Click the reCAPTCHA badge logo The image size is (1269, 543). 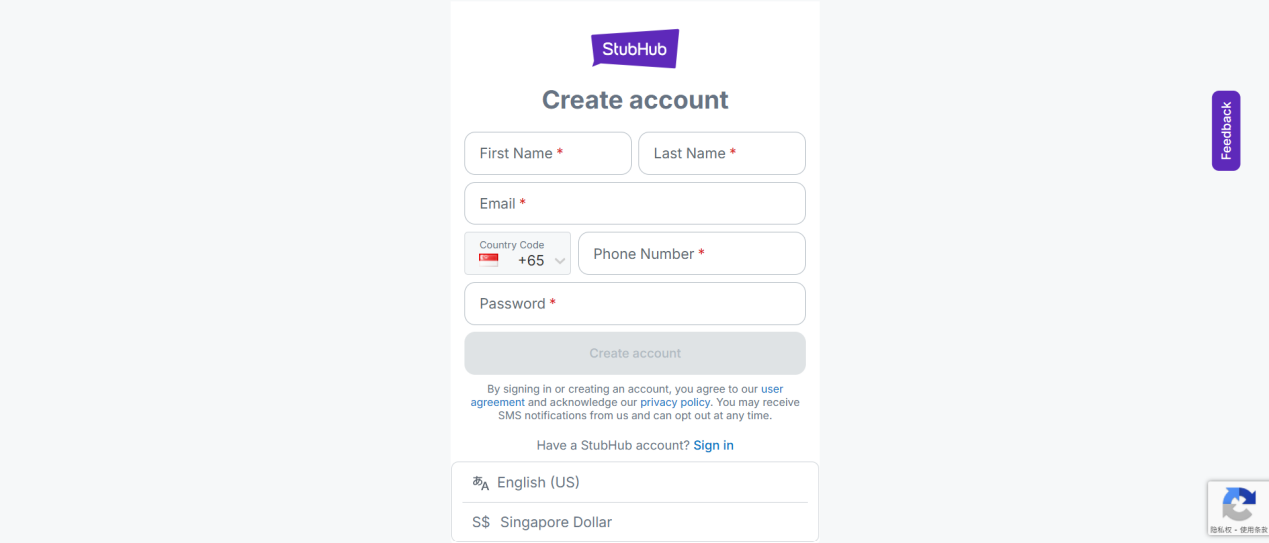[x=1238, y=504]
